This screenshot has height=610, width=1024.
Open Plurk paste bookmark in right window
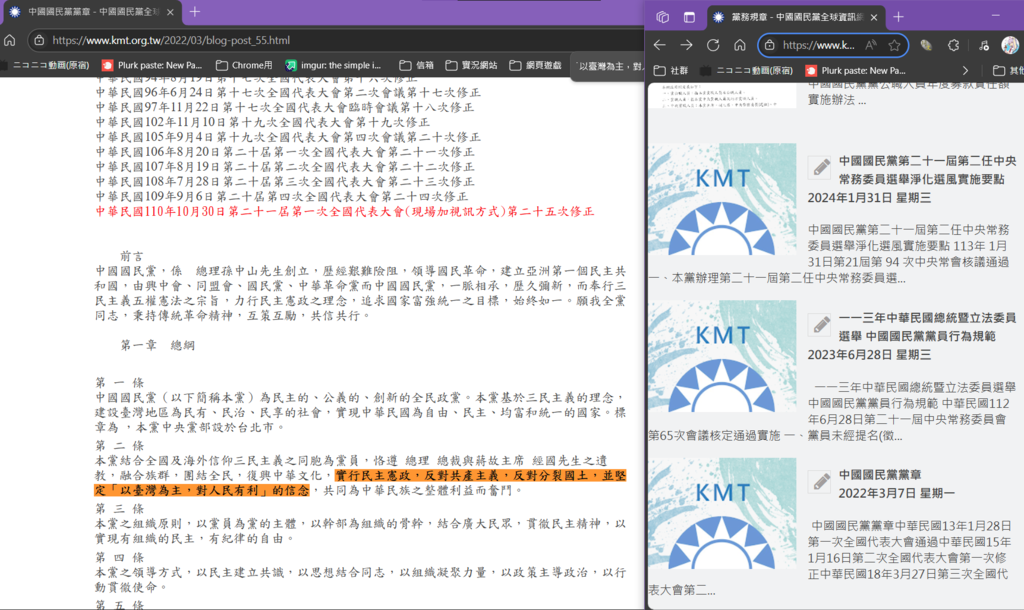point(856,71)
